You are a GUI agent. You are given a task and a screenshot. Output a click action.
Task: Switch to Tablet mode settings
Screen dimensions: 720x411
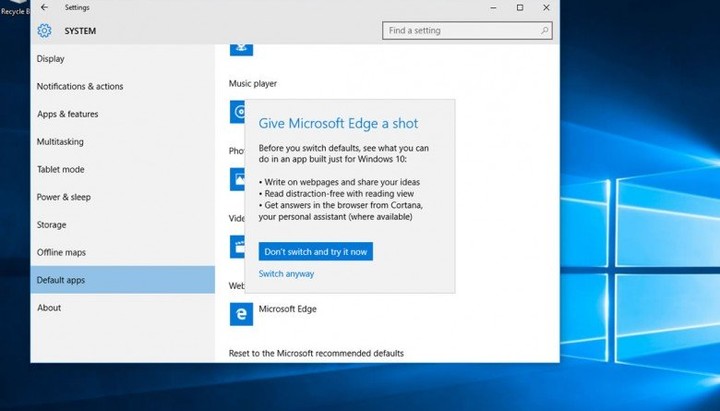click(x=60, y=170)
